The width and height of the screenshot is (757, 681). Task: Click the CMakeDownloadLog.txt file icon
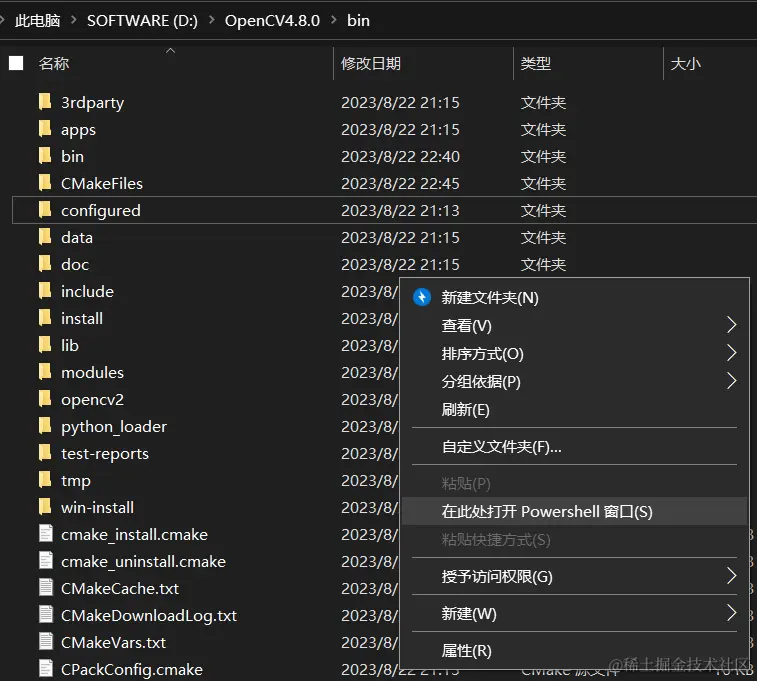(x=46, y=614)
